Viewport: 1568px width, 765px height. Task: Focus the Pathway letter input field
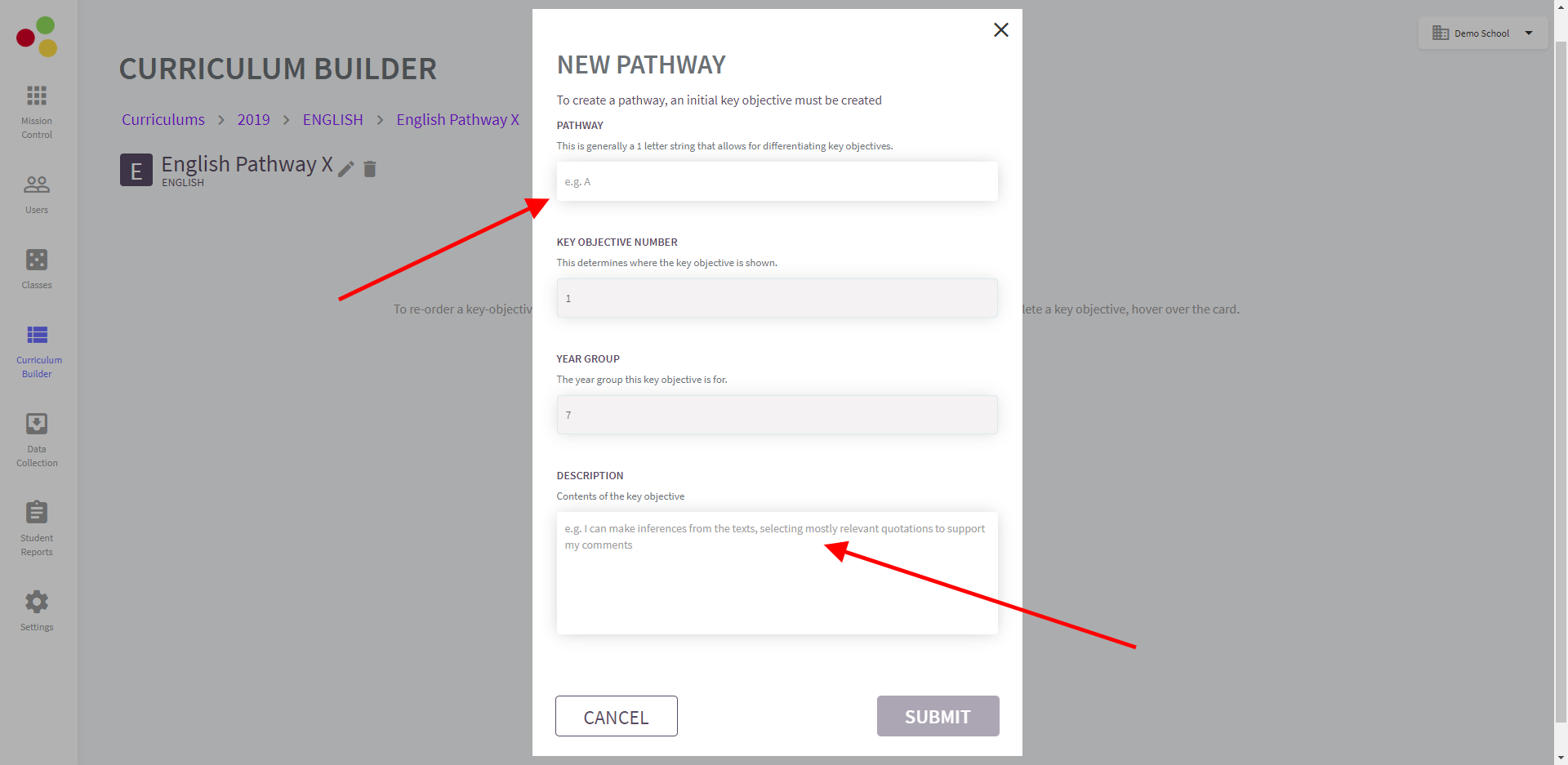point(777,181)
